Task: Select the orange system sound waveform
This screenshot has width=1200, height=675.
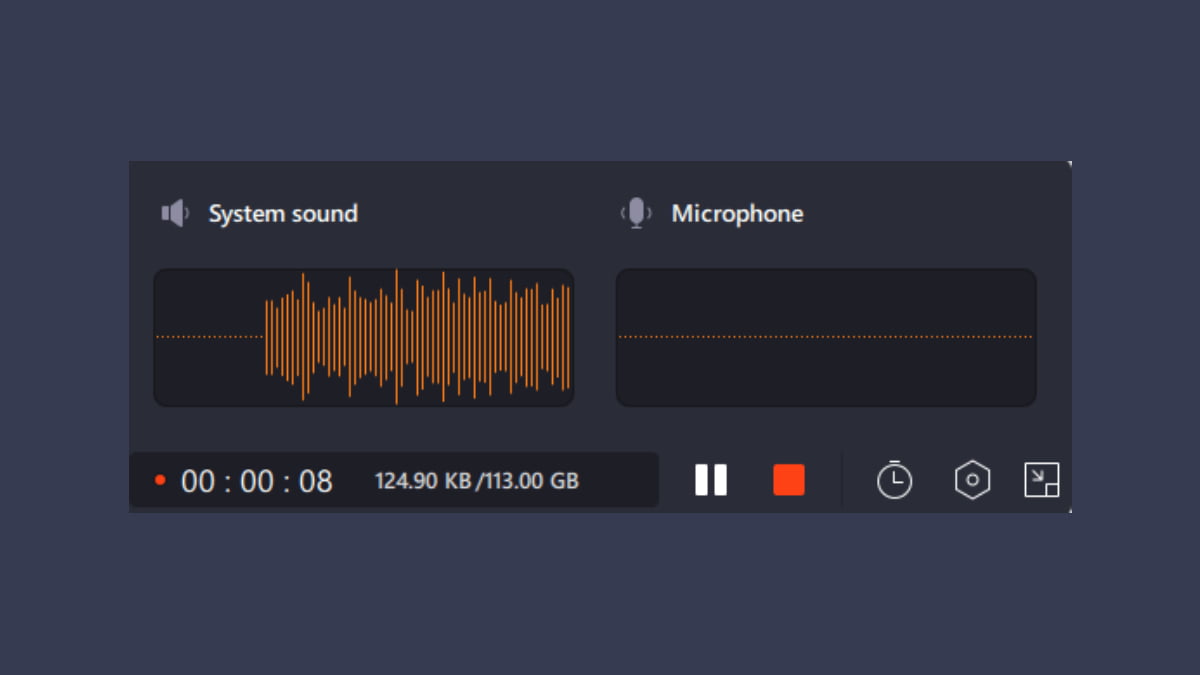Action: [418, 337]
